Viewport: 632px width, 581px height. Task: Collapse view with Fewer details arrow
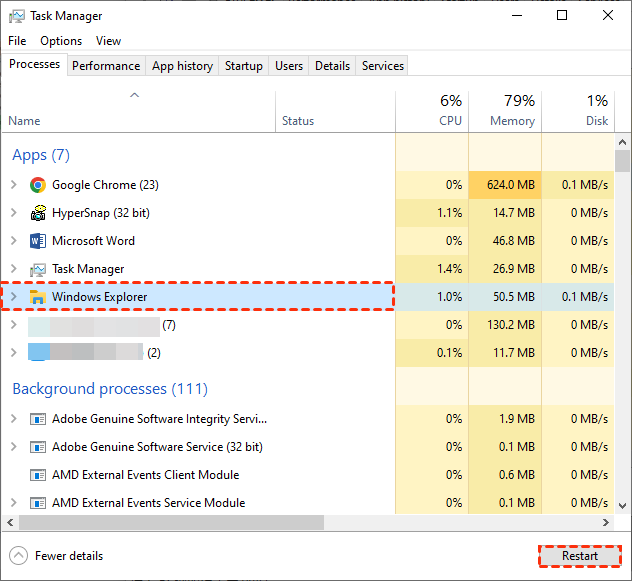coord(18,556)
